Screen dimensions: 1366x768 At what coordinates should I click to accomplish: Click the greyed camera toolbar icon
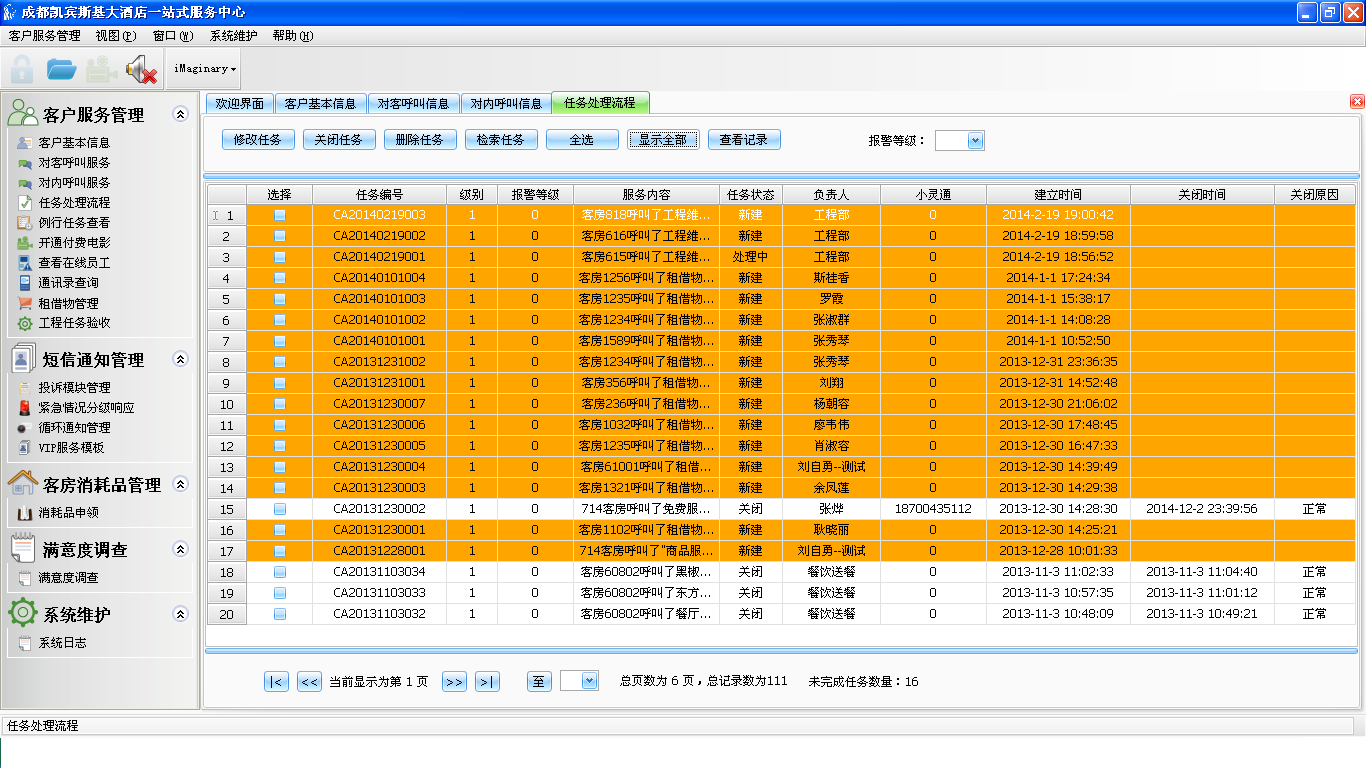(x=101, y=69)
